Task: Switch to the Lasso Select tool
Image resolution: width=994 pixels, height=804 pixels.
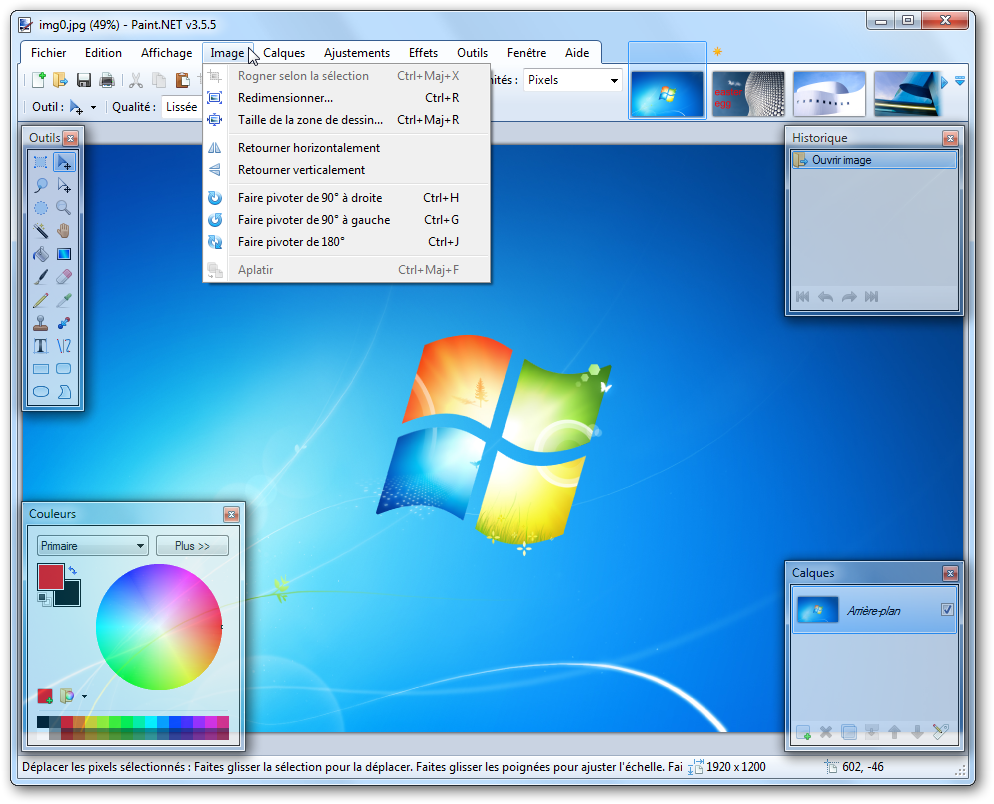Action: point(40,185)
